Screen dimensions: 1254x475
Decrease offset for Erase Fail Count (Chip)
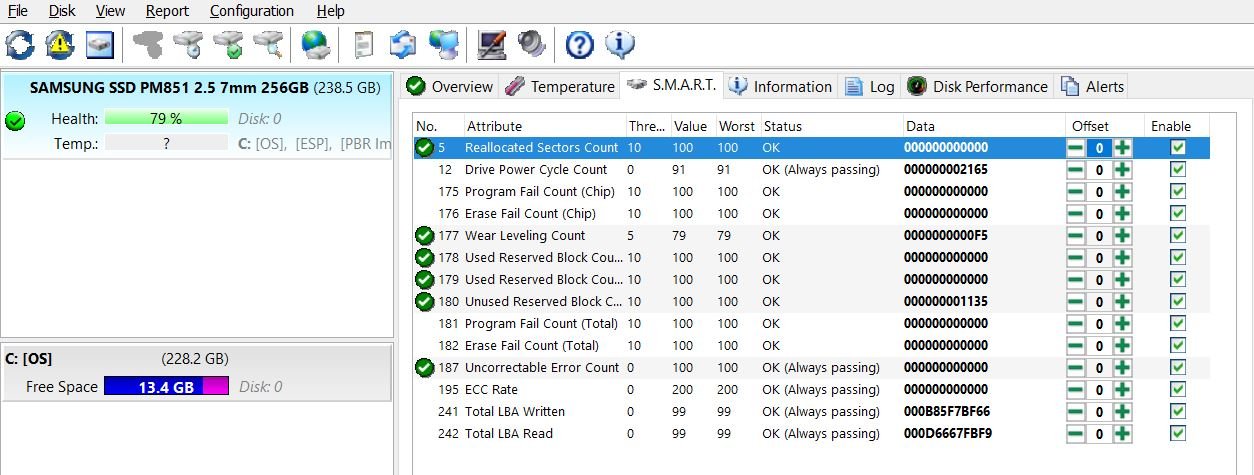1075,214
